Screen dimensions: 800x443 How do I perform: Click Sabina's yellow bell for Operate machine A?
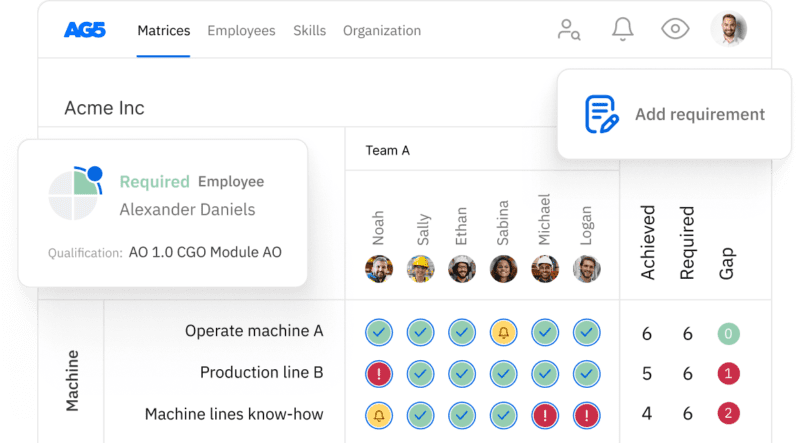point(503,332)
